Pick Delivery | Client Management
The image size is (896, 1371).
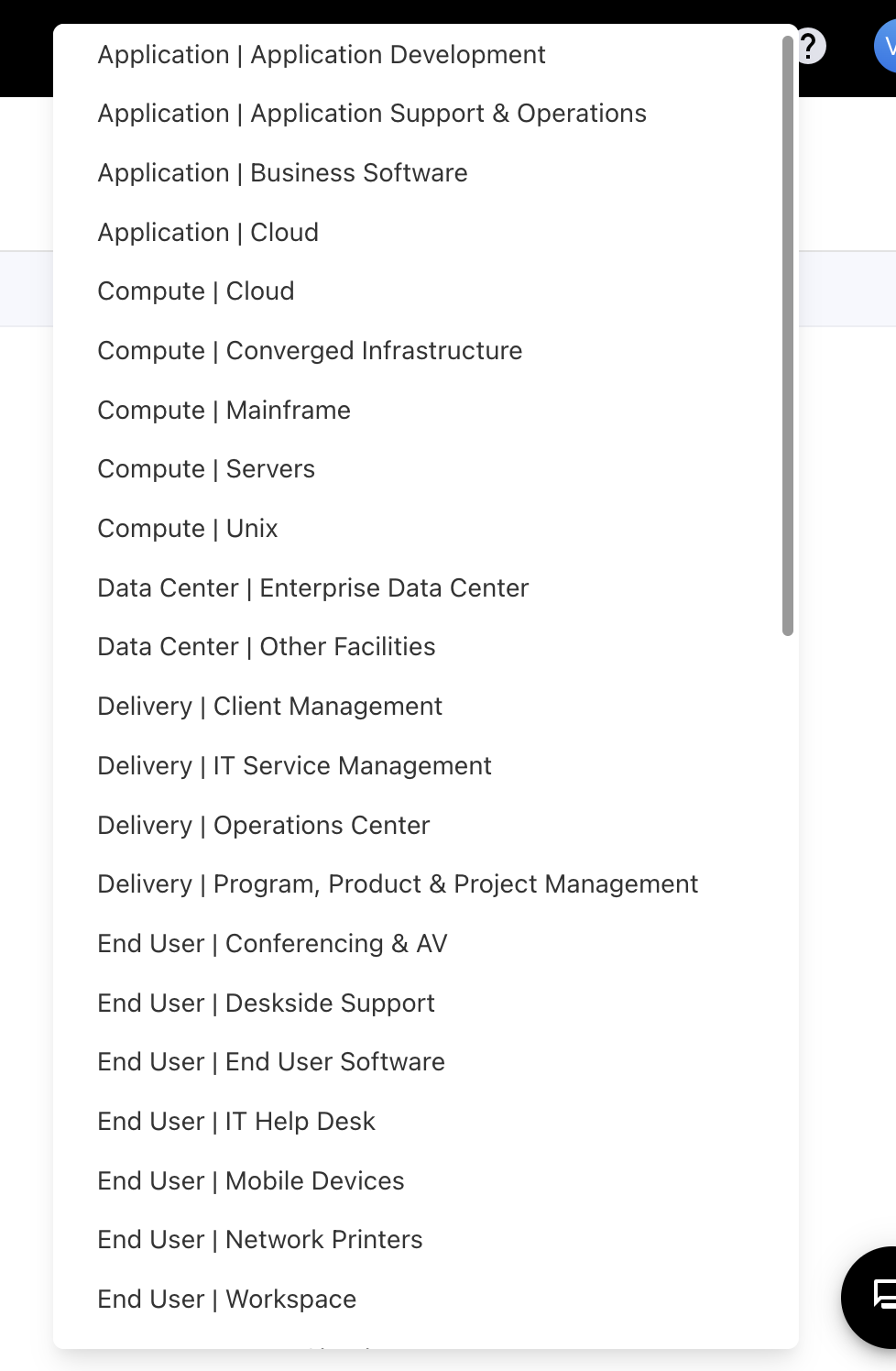[269, 707]
